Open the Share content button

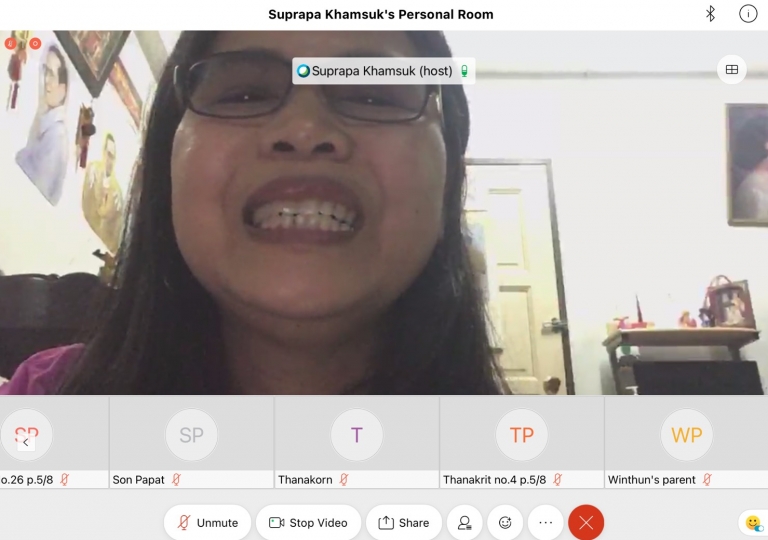click(404, 522)
